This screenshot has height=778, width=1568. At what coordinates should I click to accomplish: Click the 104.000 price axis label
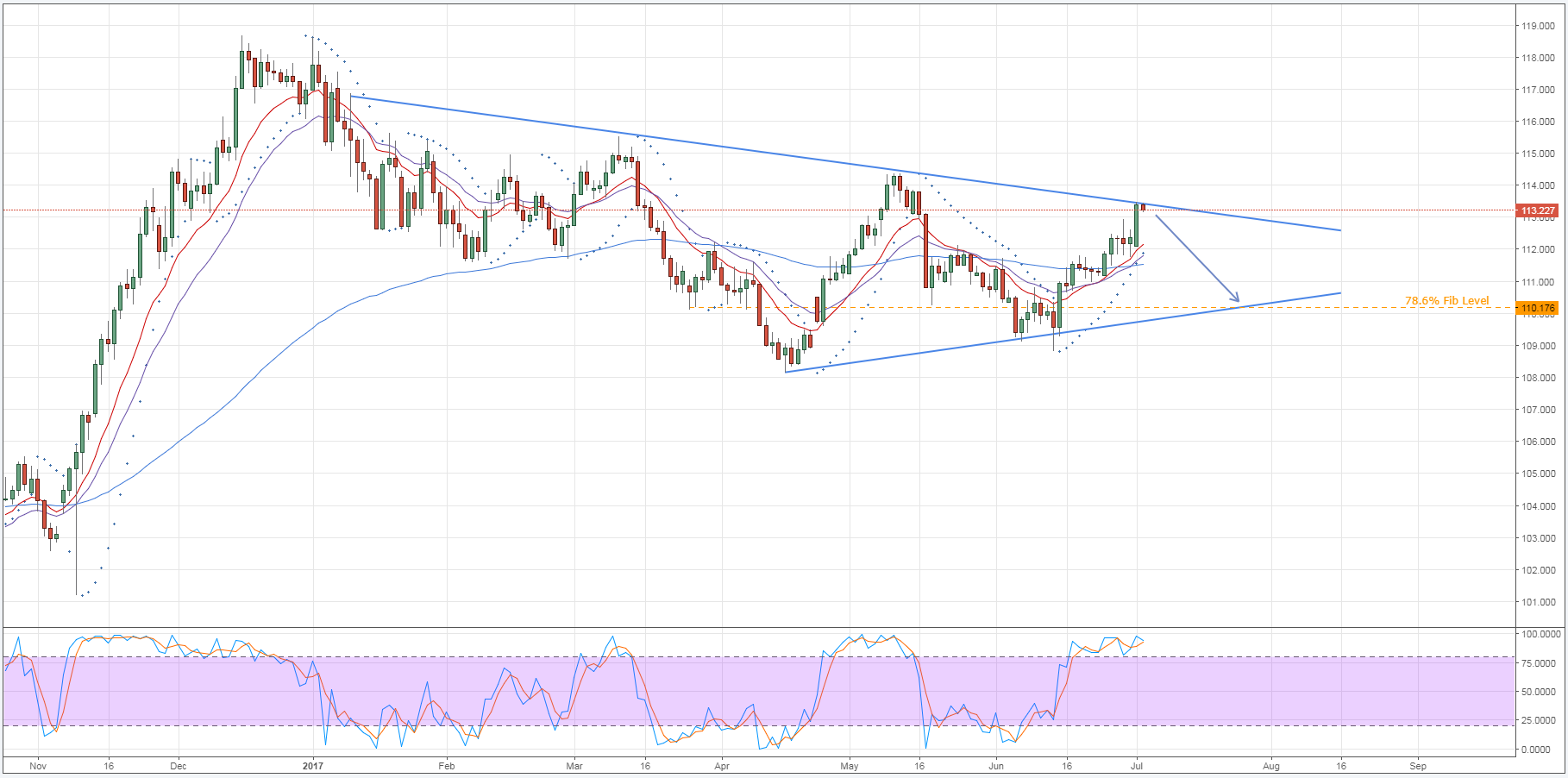click(1539, 506)
